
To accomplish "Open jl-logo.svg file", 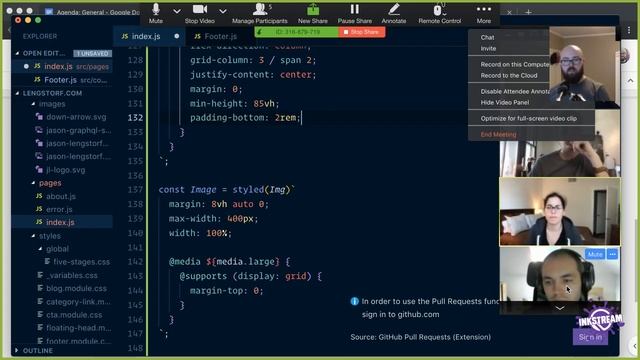I will pyautogui.click(x=65, y=170).
